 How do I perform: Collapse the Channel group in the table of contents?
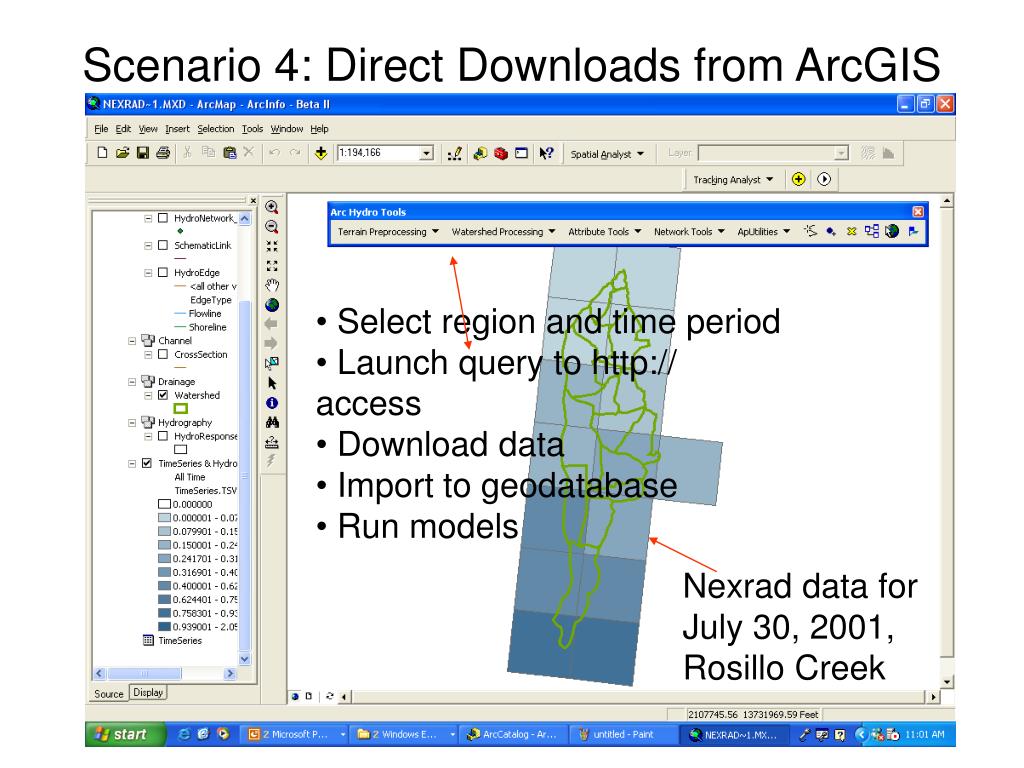[x=132, y=341]
